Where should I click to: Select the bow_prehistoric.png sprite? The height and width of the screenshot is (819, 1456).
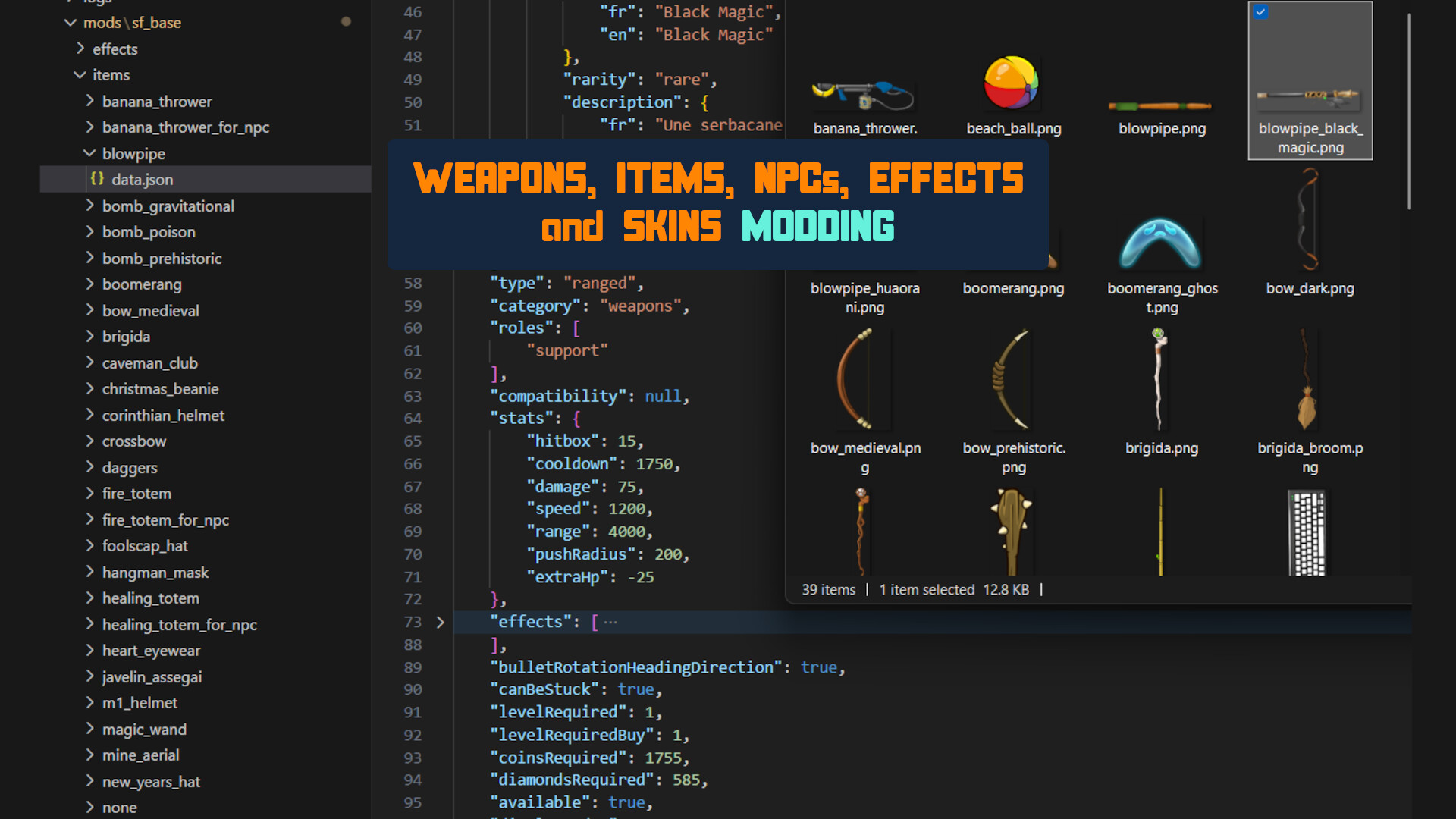coord(1013,379)
